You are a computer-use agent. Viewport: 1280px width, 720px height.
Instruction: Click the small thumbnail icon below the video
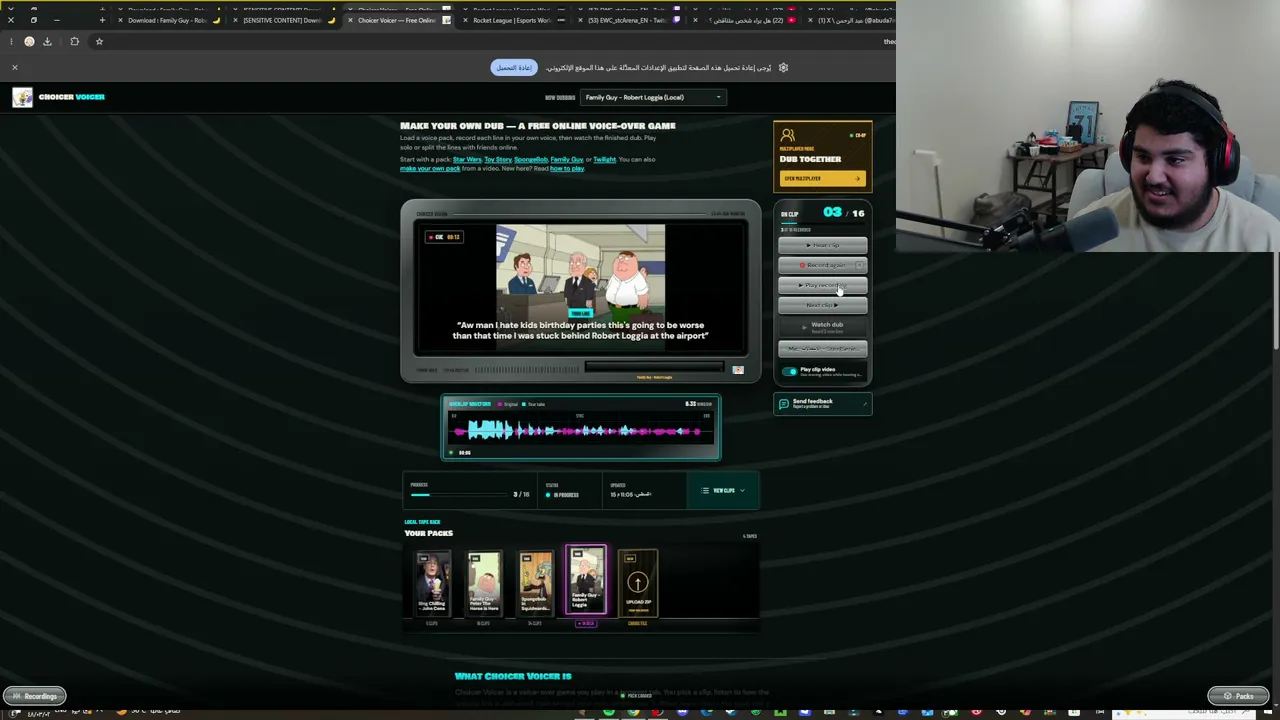(x=738, y=370)
